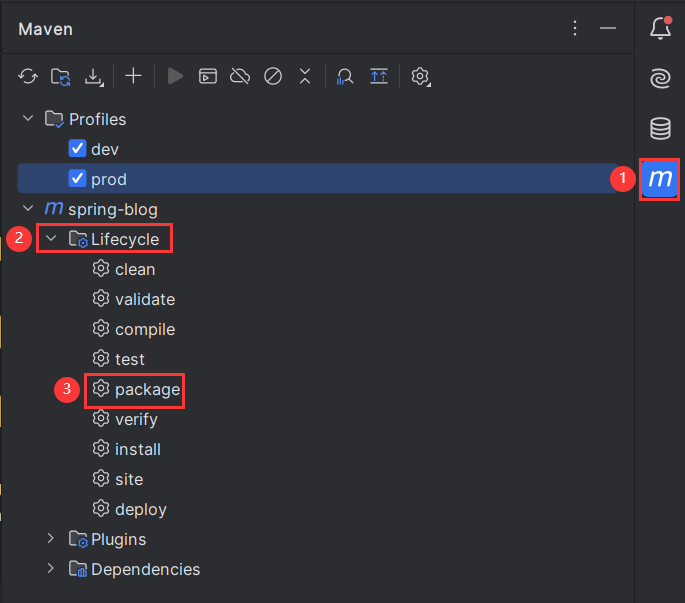Add a Maven project with the plus icon
Viewport: 685px width, 603px height.
133,76
